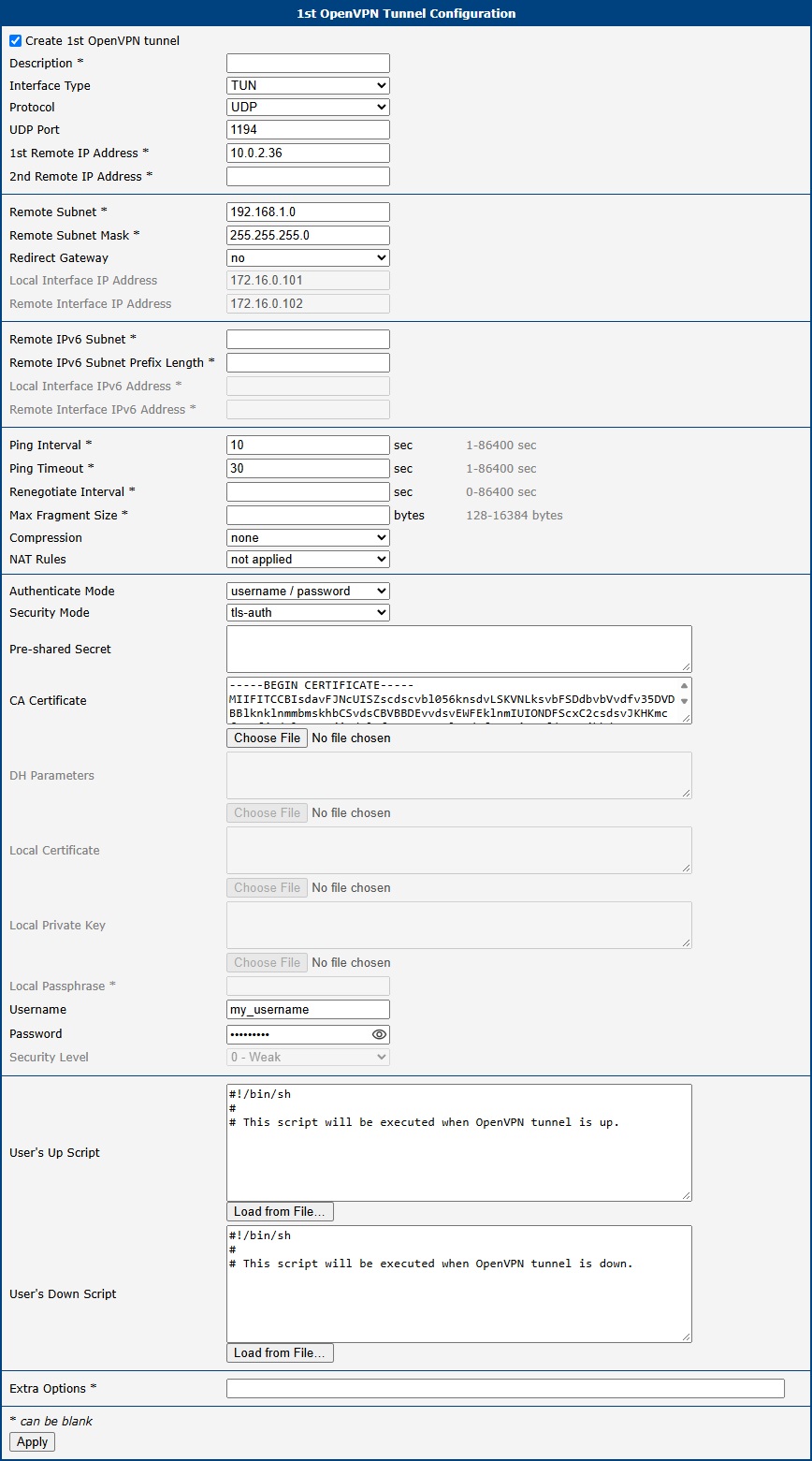This screenshot has width=812, height=1461.
Task: Open Security Mode dropdown
Action: [308, 612]
